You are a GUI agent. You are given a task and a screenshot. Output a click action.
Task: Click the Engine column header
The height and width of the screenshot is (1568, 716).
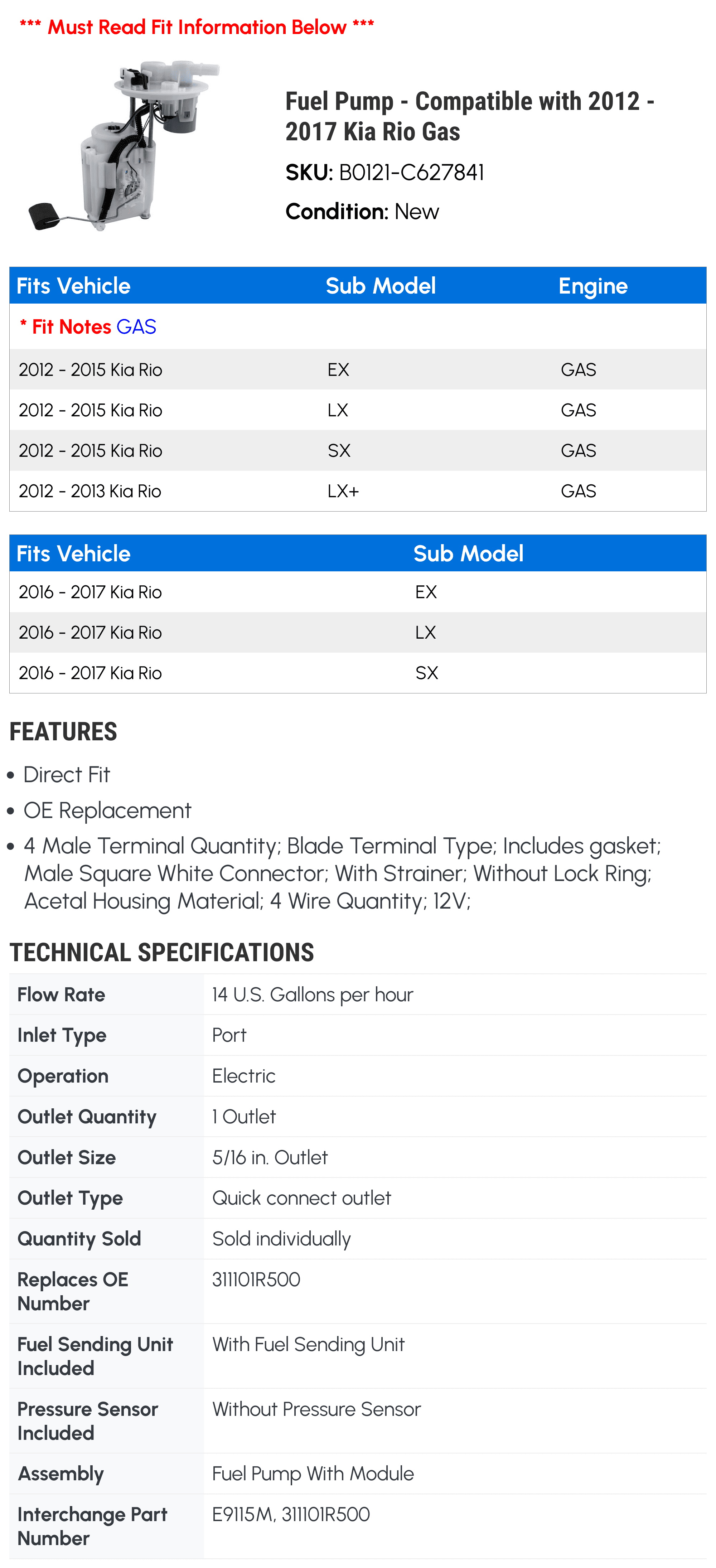click(593, 286)
